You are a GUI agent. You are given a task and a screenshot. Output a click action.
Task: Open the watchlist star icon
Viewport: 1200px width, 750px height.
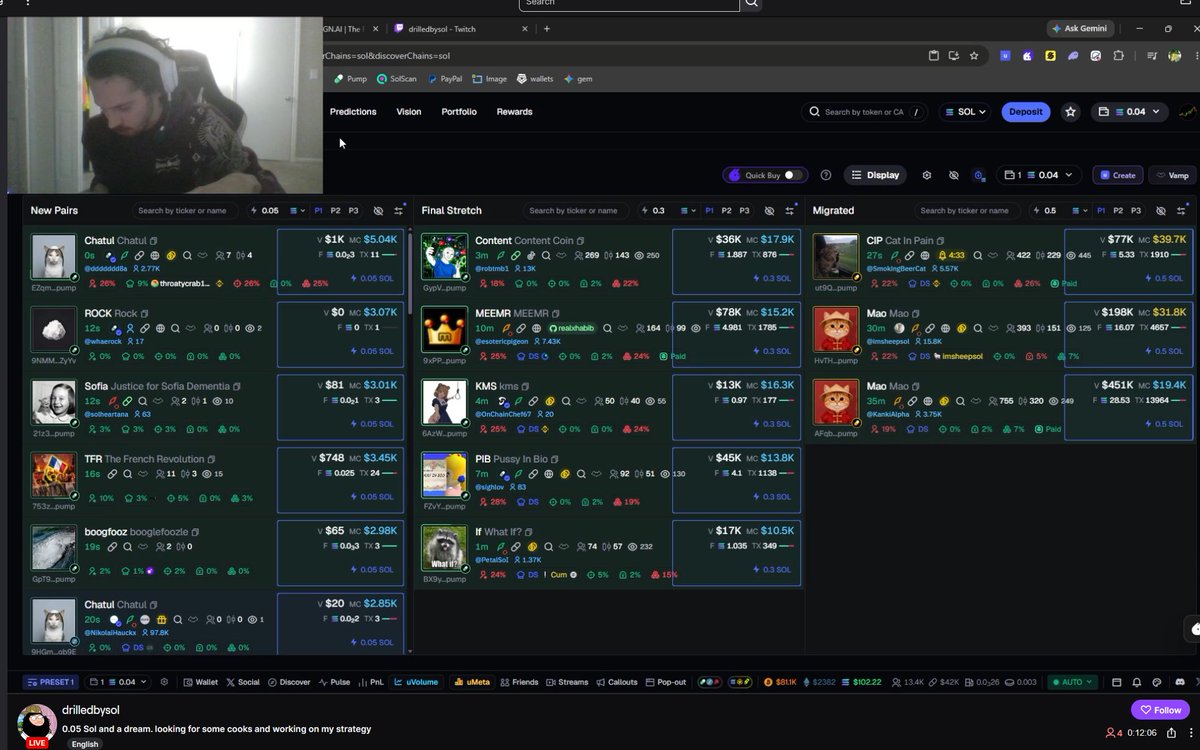[1071, 112]
